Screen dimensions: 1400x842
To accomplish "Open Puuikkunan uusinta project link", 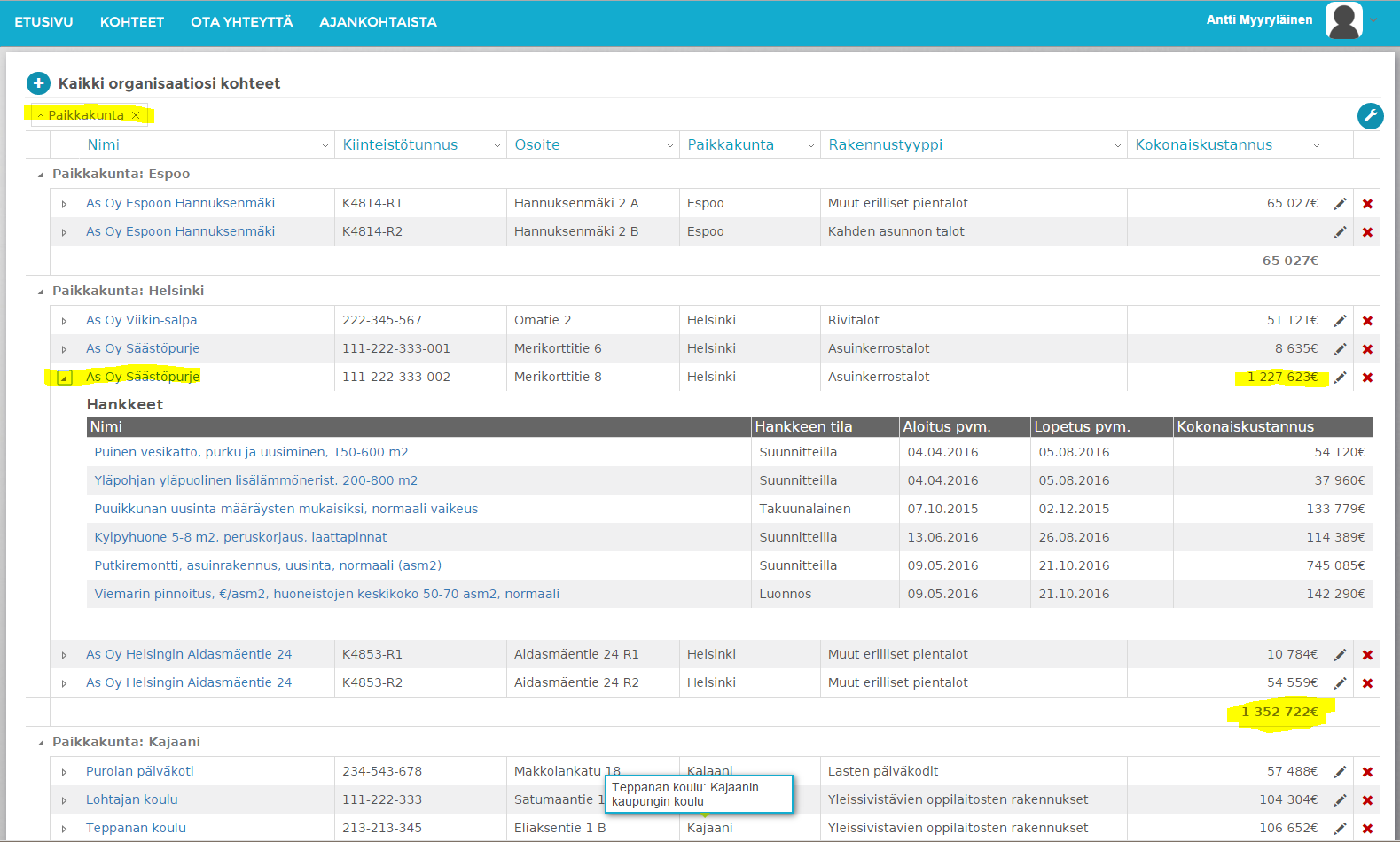I will pos(285,509).
